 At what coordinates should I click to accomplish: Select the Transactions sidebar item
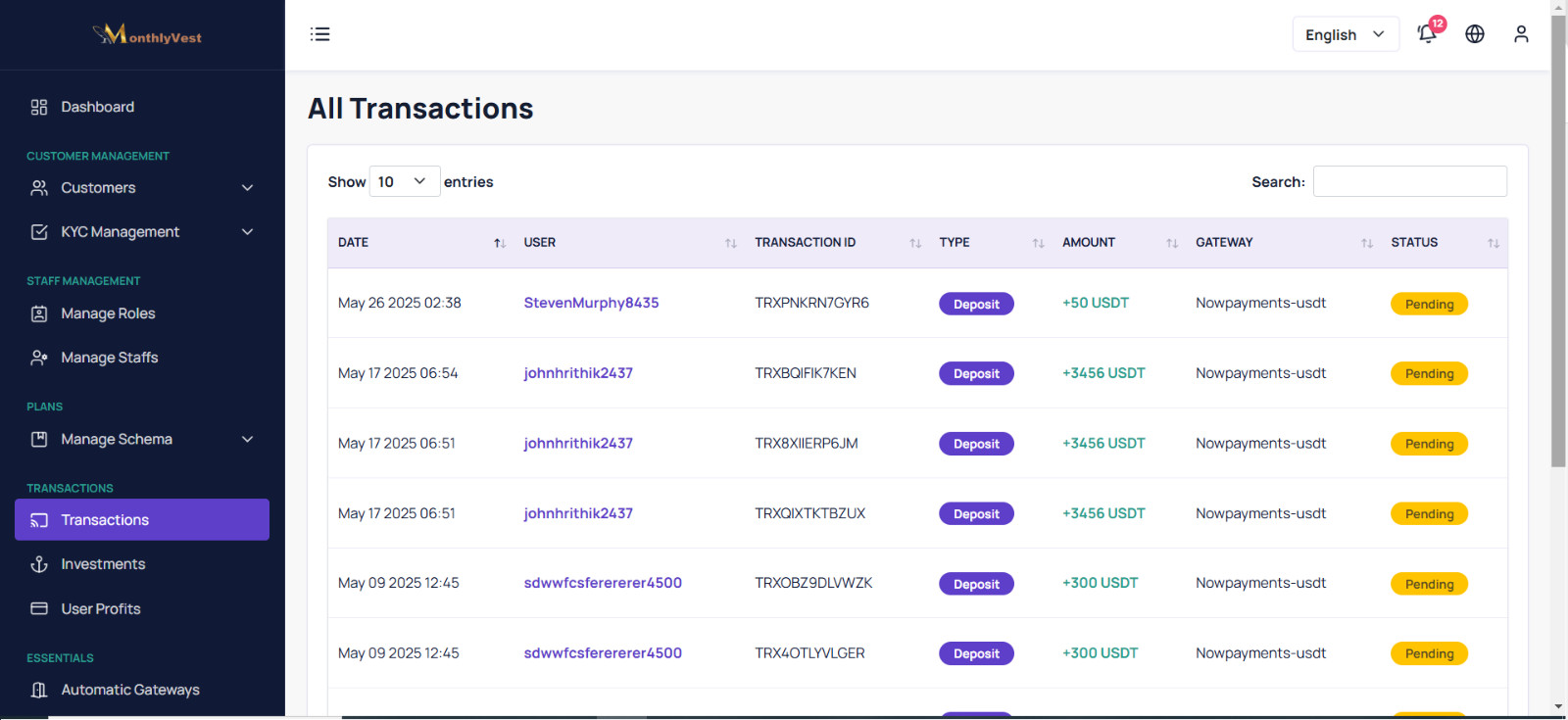tap(142, 520)
